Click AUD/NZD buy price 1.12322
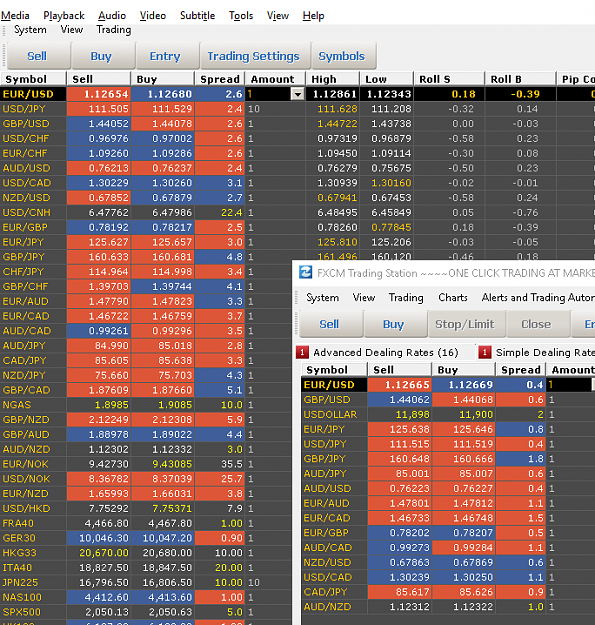595x625 pixels. click(x=463, y=607)
